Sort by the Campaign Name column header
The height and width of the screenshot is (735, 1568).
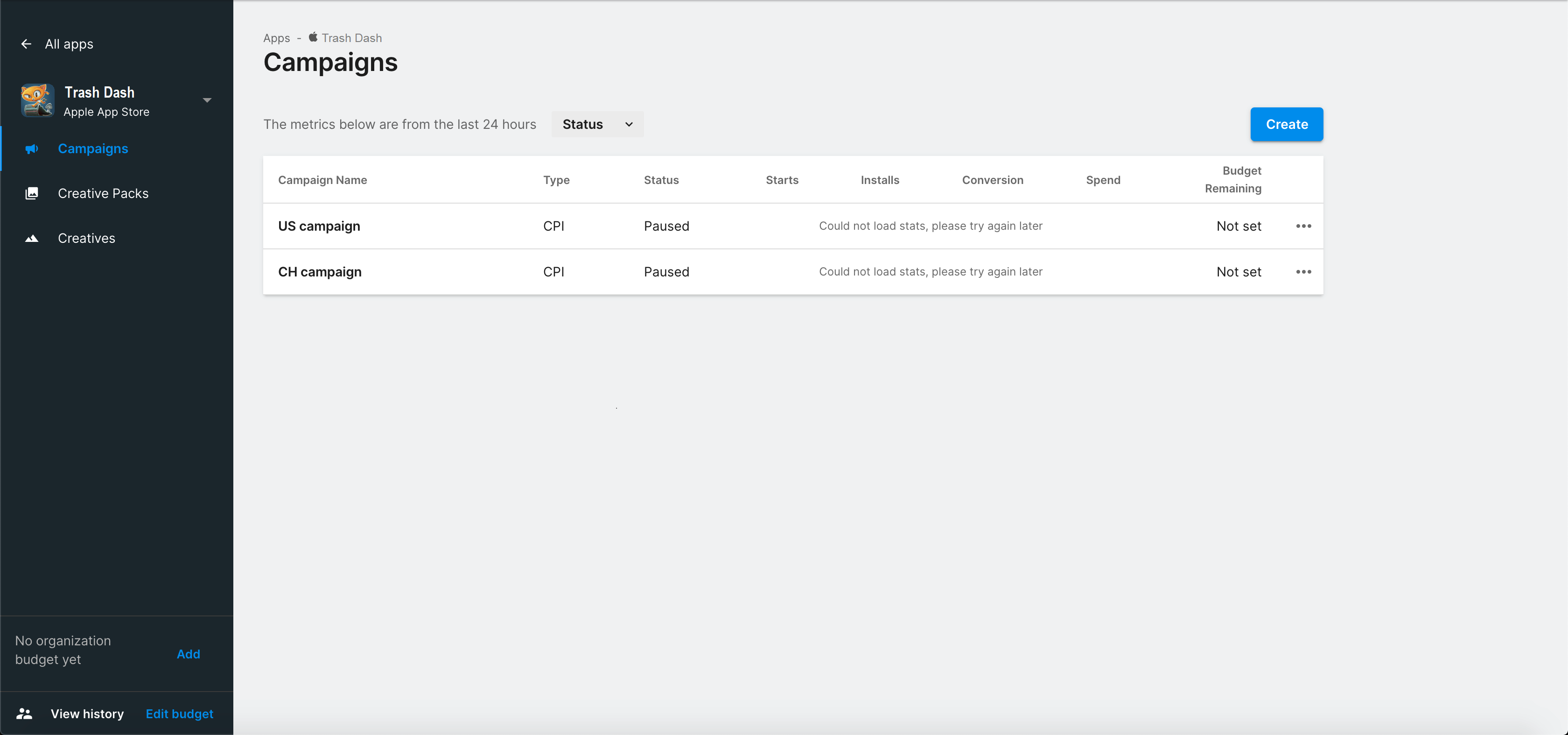(322, 180)
